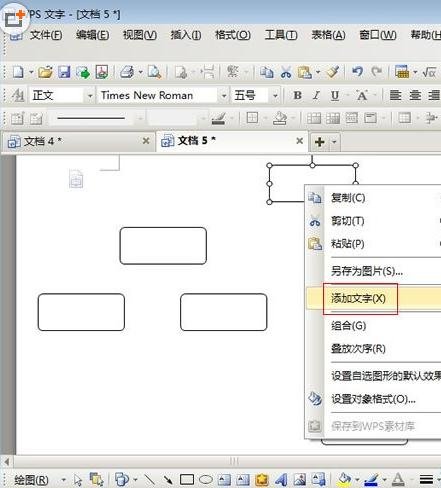Click the Undo arrow icon
The height and width of the screenshot is (488, 441).
point(358,72)
